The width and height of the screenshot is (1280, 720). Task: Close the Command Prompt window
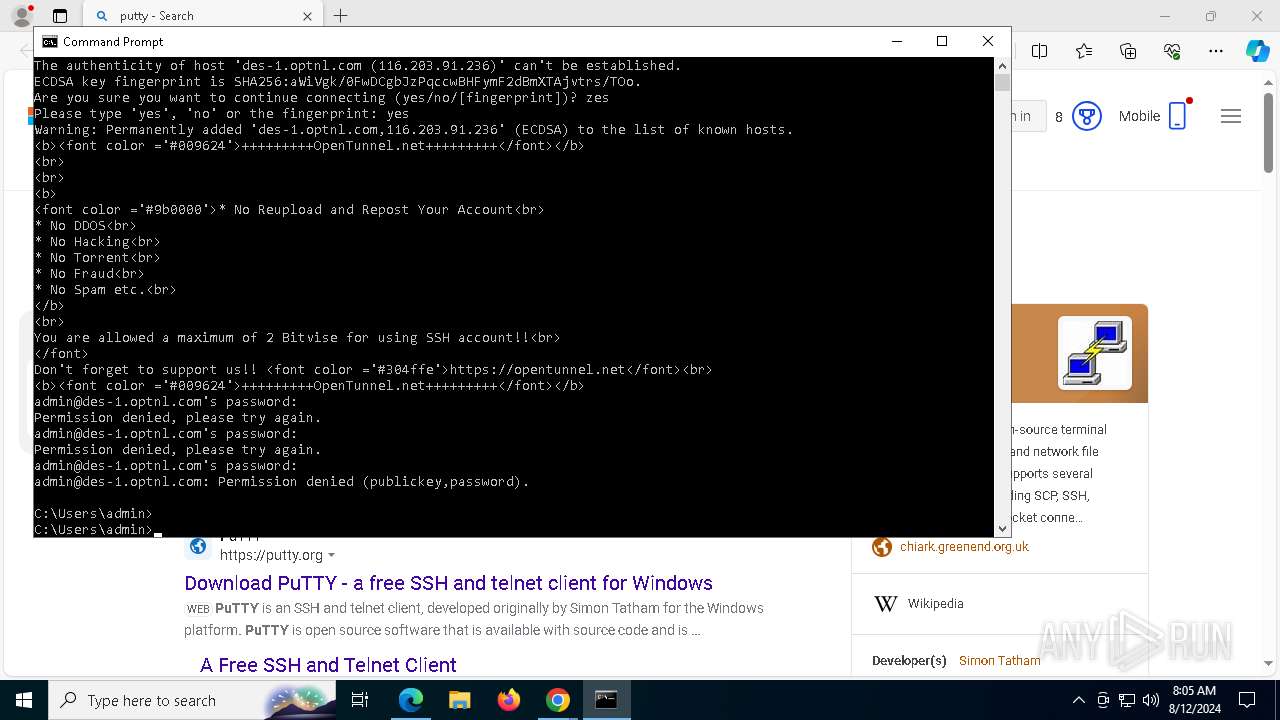coord(988,41)
